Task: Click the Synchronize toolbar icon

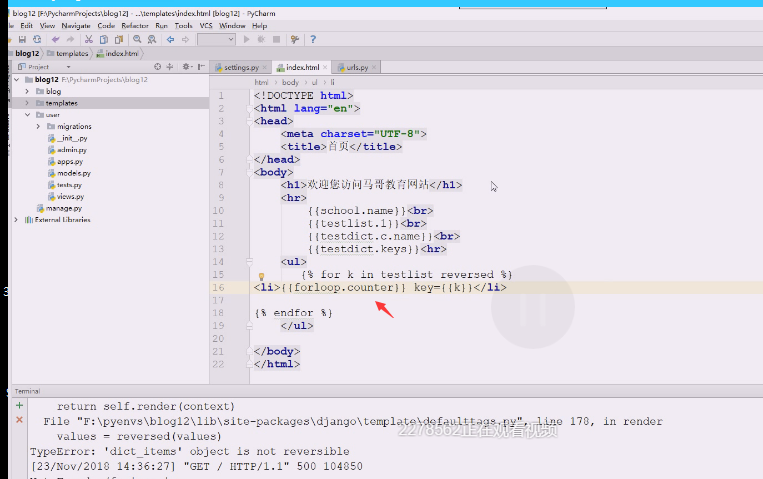Action: click(37, 39)
